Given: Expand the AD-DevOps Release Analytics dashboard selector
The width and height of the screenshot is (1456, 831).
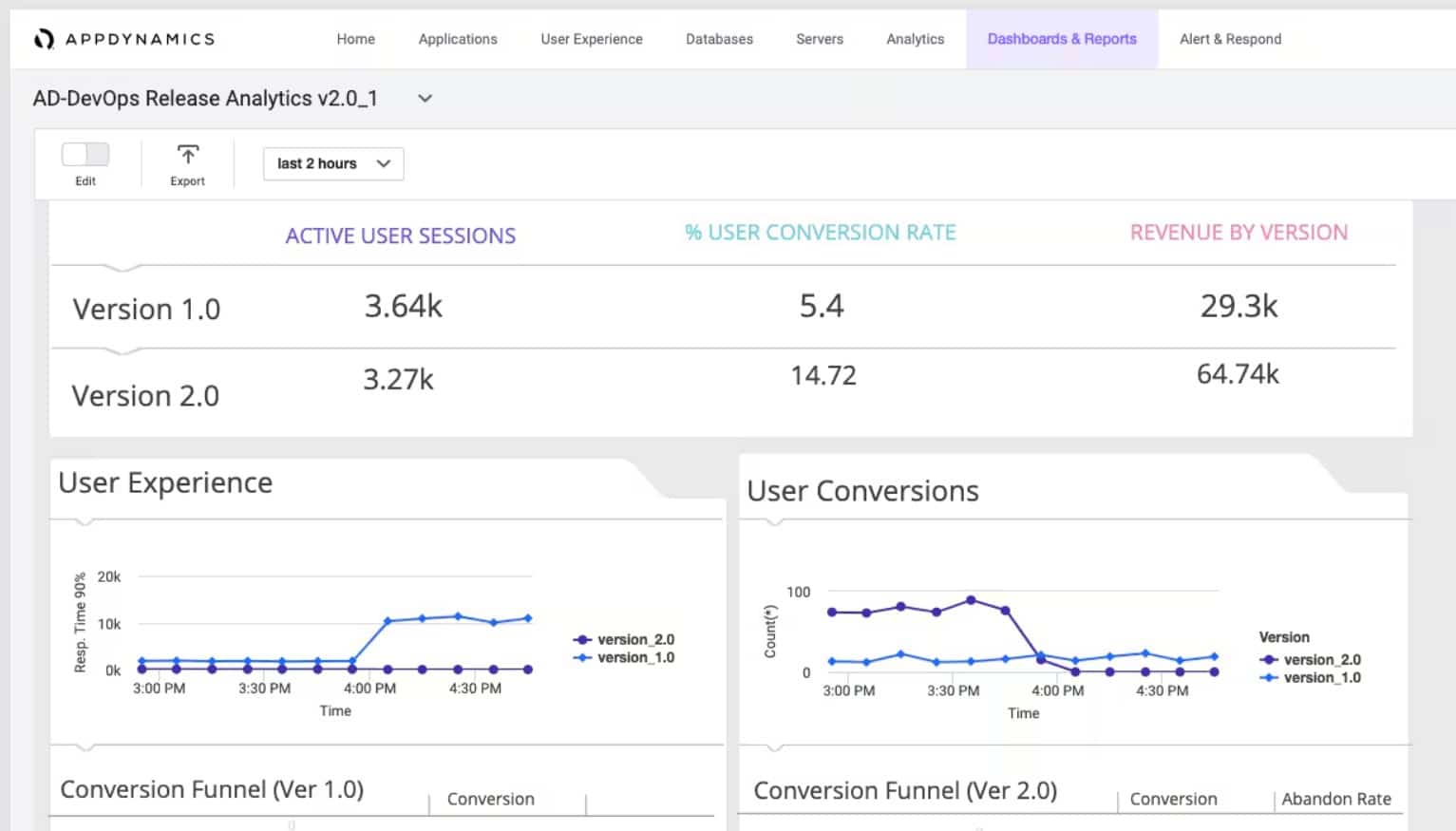Looking at the screenshot, I should click(x=425, y=98).
